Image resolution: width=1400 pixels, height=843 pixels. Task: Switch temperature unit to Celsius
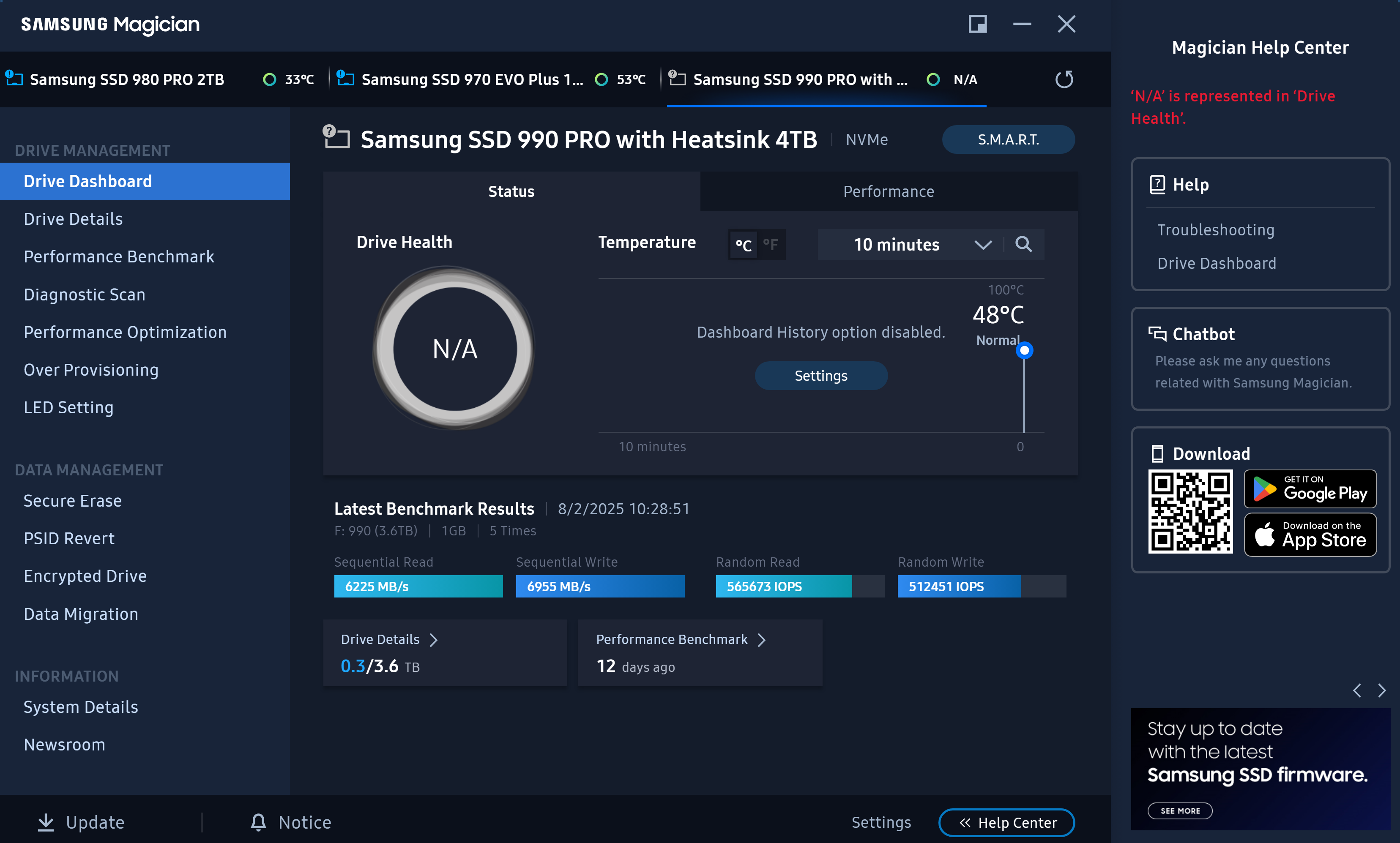tap(743, 245)
